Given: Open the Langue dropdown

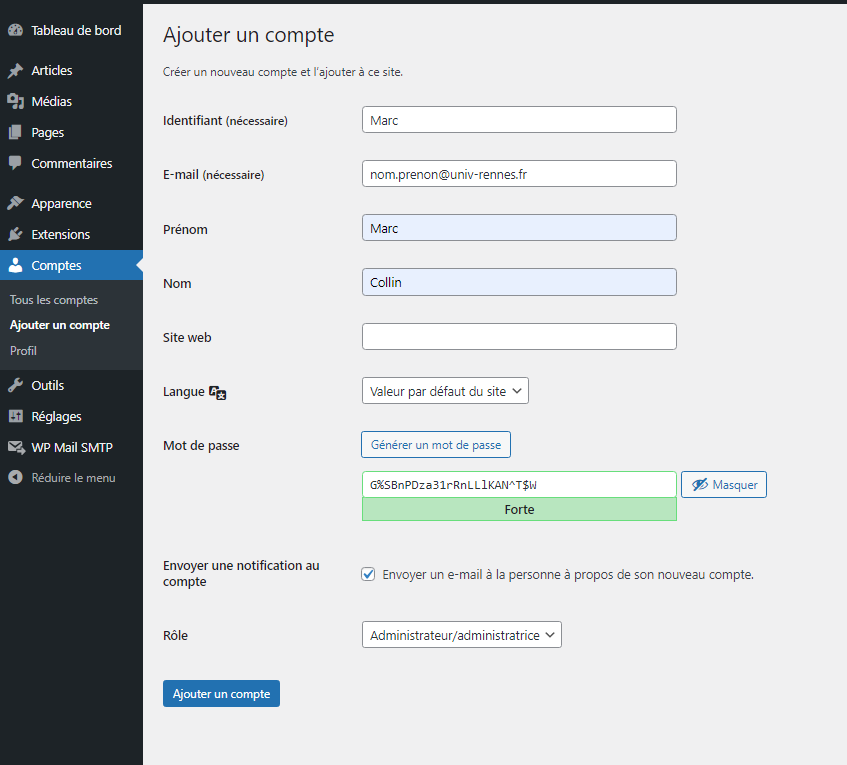Looking at the screenshot, I should pyautogui.click(x=445, y=391).
